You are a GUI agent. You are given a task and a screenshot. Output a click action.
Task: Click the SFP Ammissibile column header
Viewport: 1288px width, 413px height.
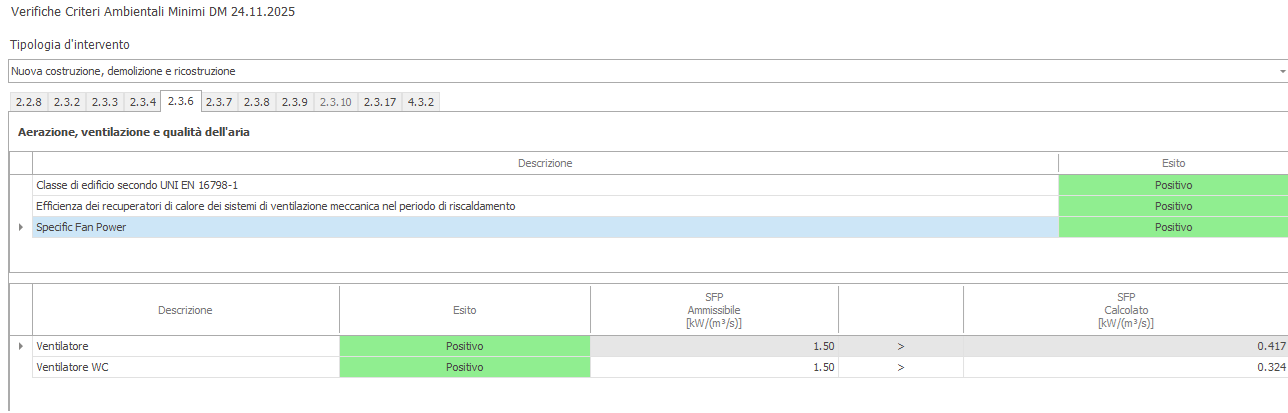[713, 310]
